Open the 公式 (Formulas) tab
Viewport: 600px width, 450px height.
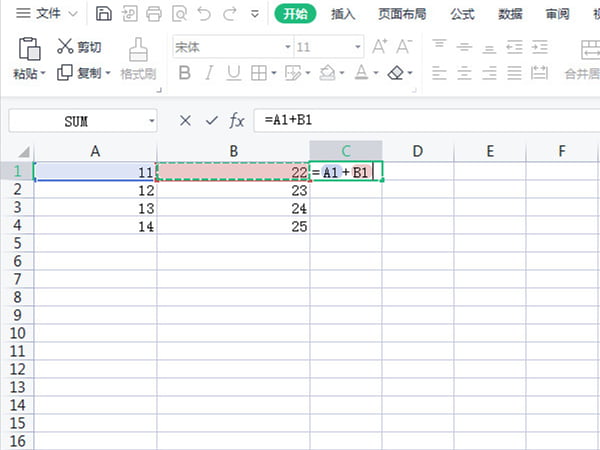[x=462, y=14]
